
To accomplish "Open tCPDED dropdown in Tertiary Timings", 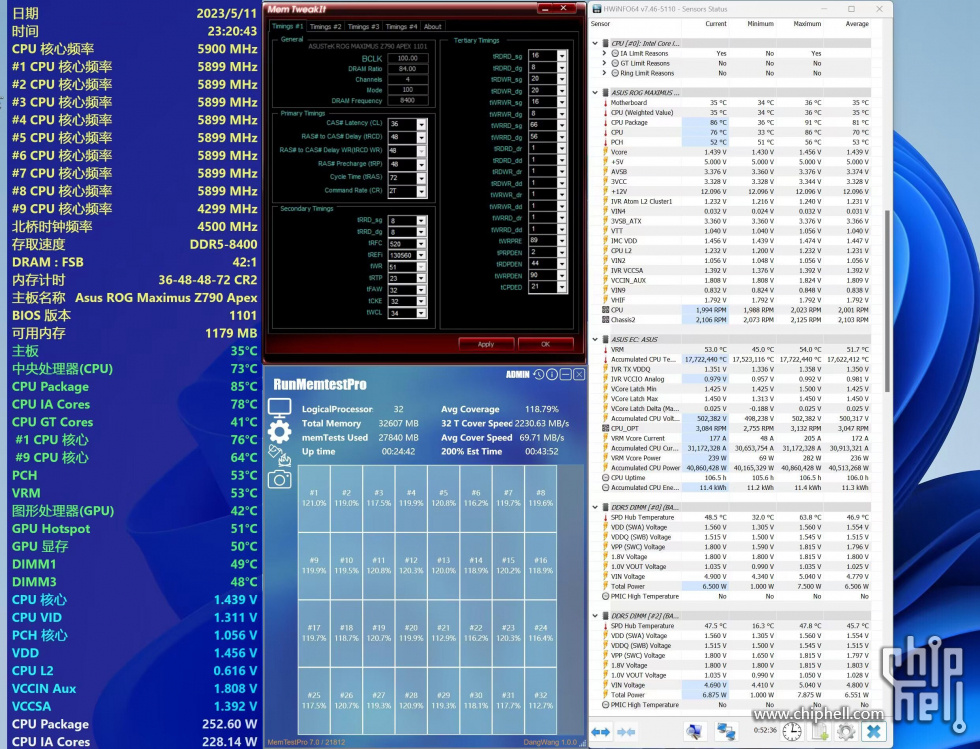I will point(562,287).
